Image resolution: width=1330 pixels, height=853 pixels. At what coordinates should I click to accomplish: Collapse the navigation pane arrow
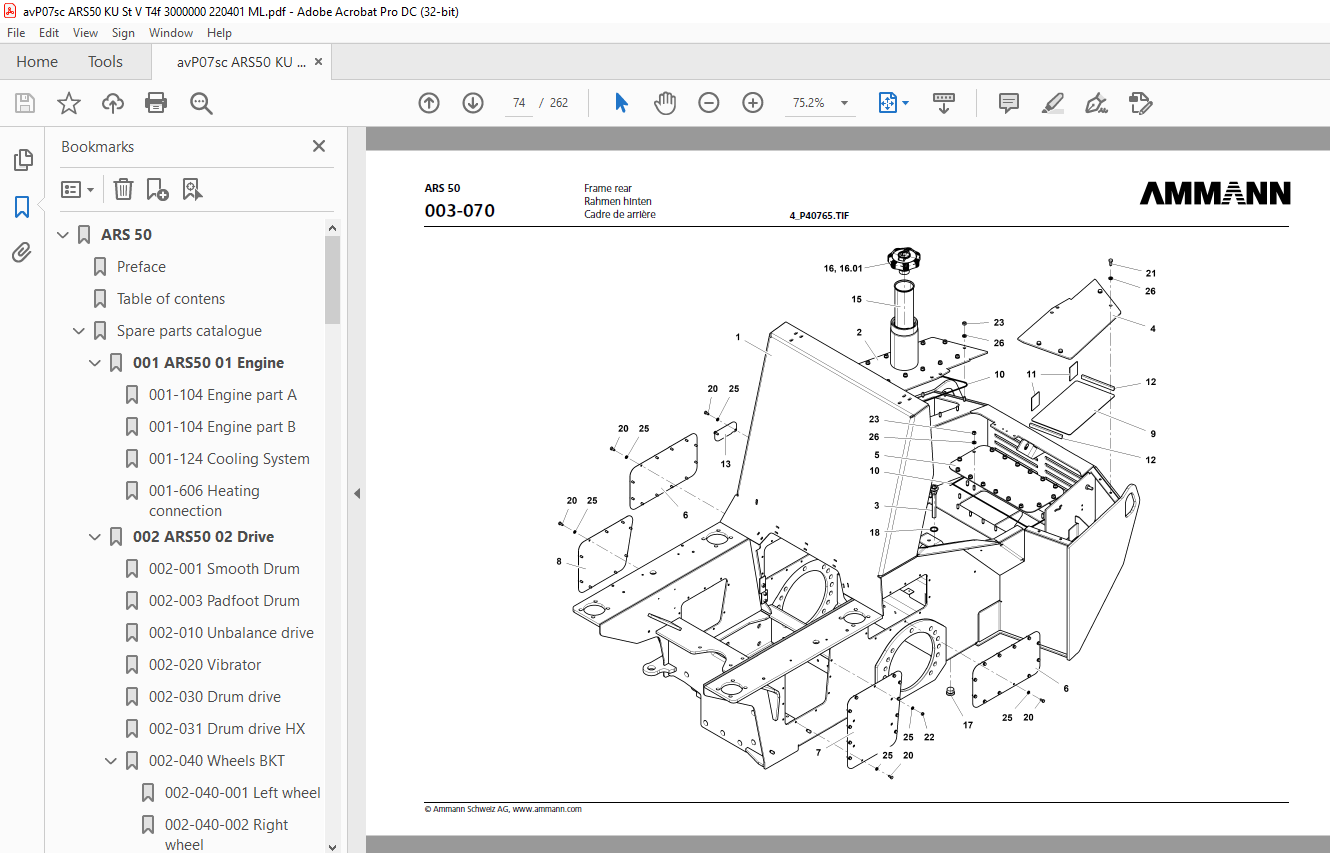[x=357, y=493]
